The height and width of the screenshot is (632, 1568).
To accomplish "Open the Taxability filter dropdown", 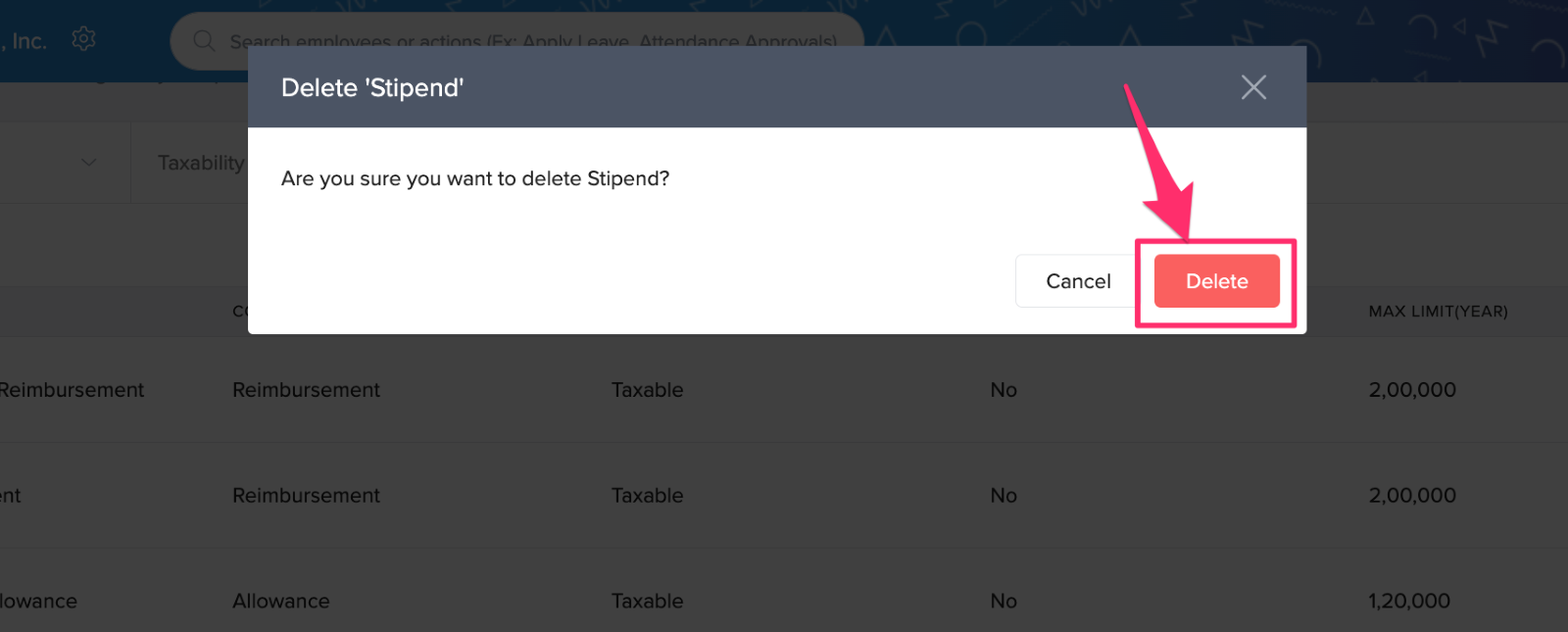I will point(201,164).
